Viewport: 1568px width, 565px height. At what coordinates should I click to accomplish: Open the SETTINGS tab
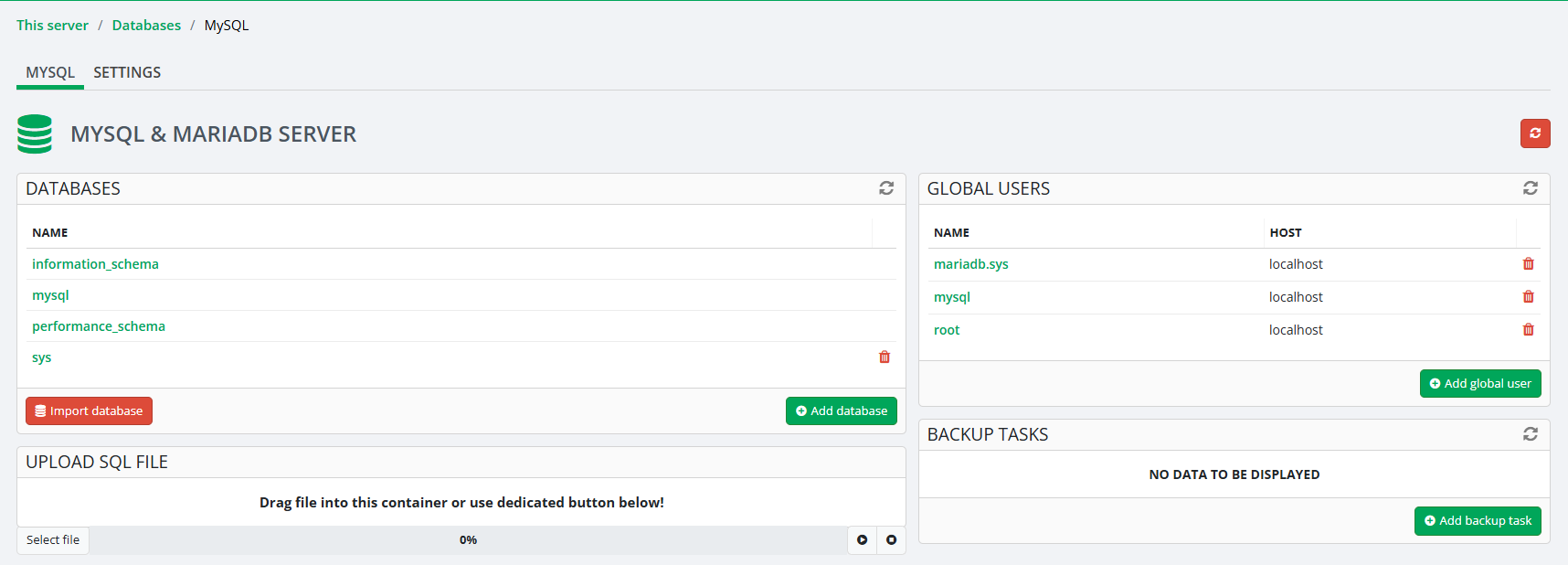tap(127, 72)
